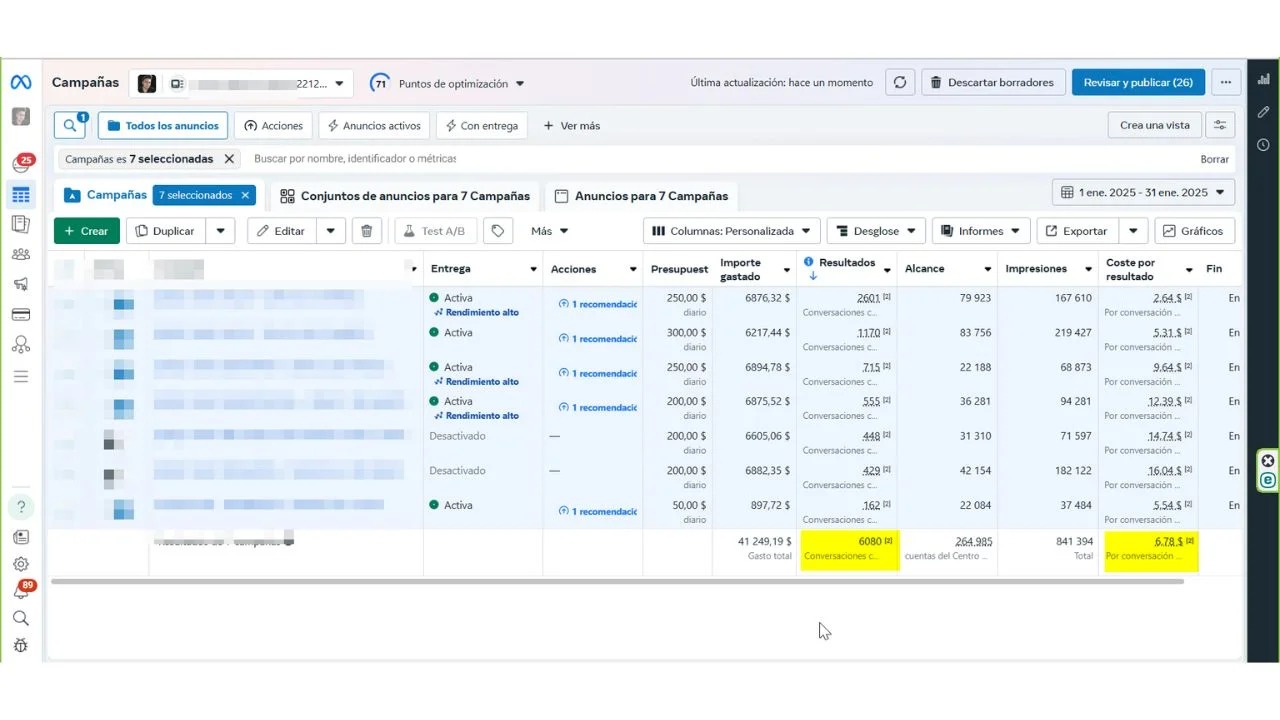Viewport: 1280px width, 720px height.
Task: Open the clock history icon in right panel
Action: click(x=1263, y=145)
